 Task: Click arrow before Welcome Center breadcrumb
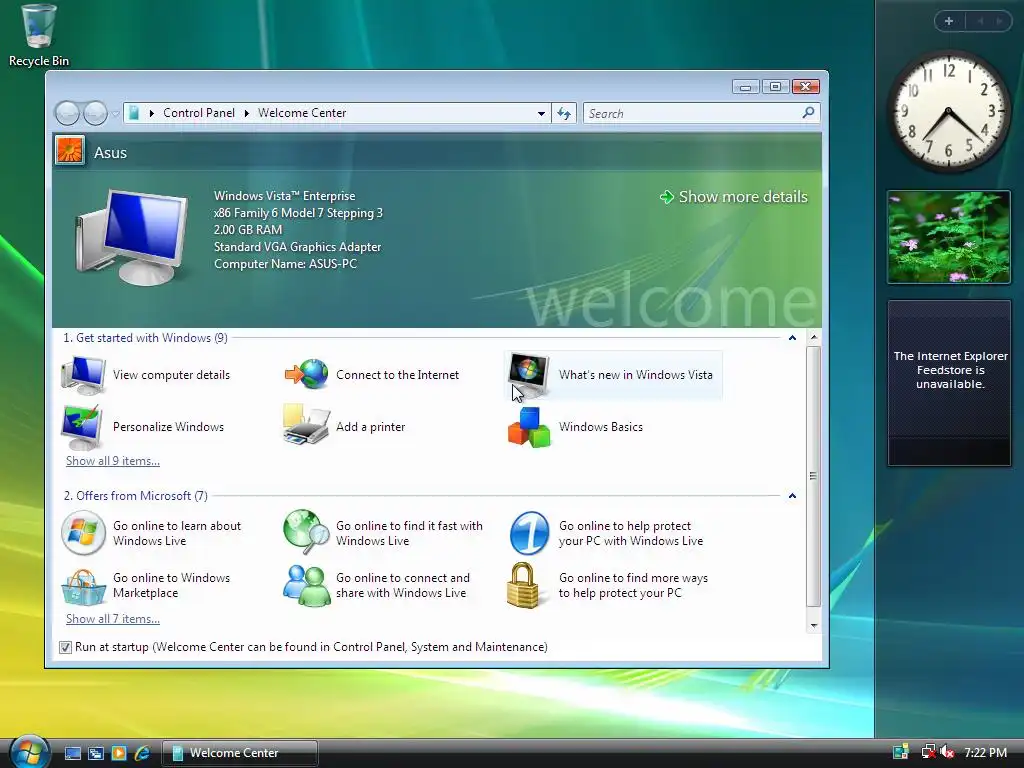(x=247, y=114)
